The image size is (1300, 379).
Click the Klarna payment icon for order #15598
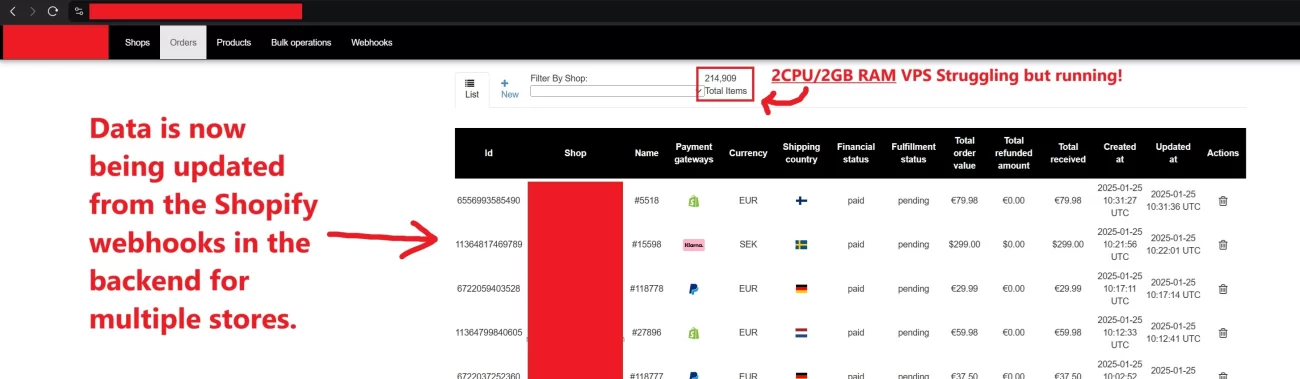(693, 244)
